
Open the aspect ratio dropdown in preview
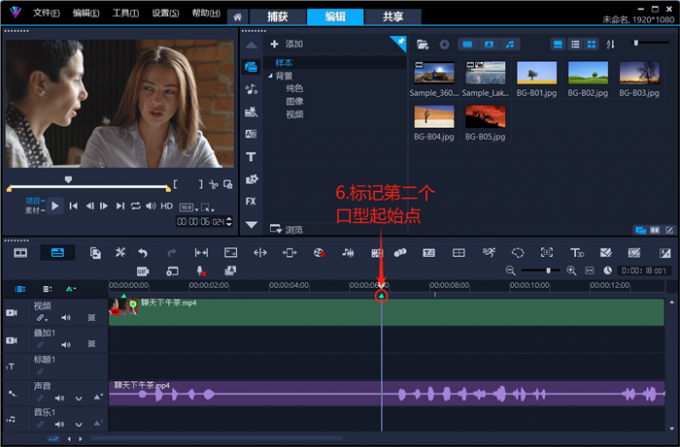click(x=189, y=208)
